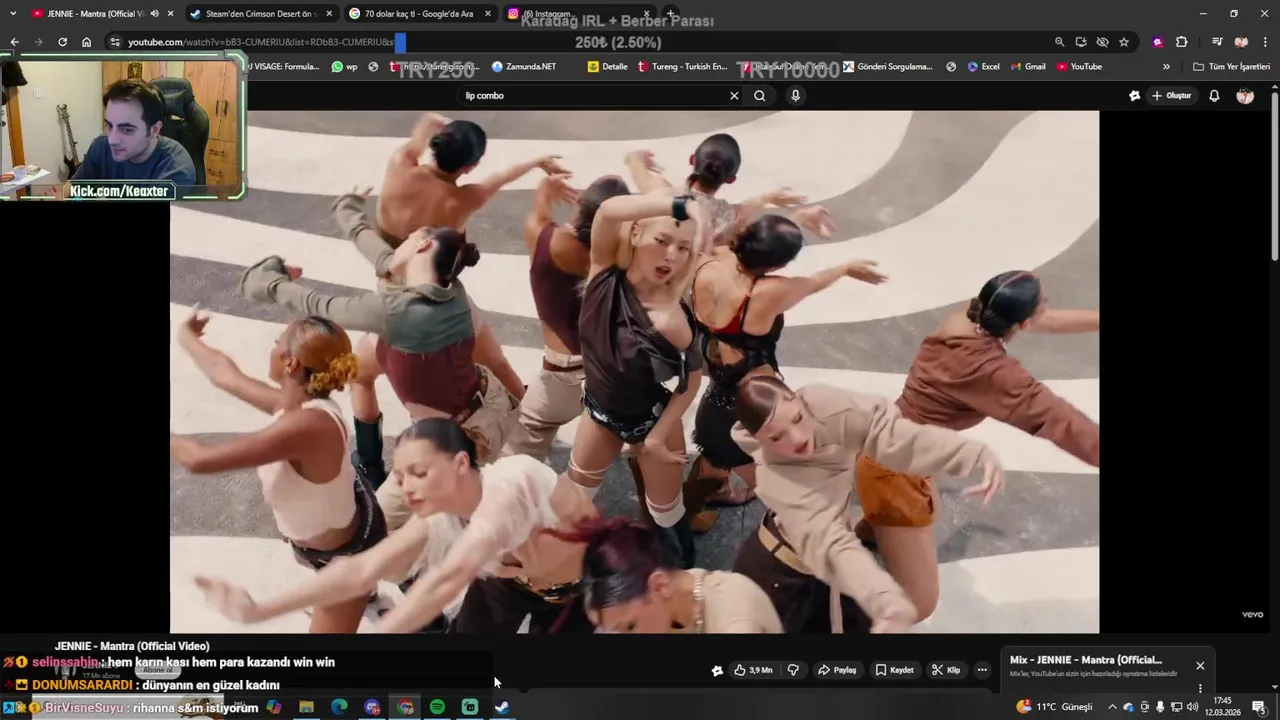Viewport: 1280px width, 720px height.
Task: Mute the JENNIE tab audio icon
Action: pyautogui.click(x=154, y=14)
